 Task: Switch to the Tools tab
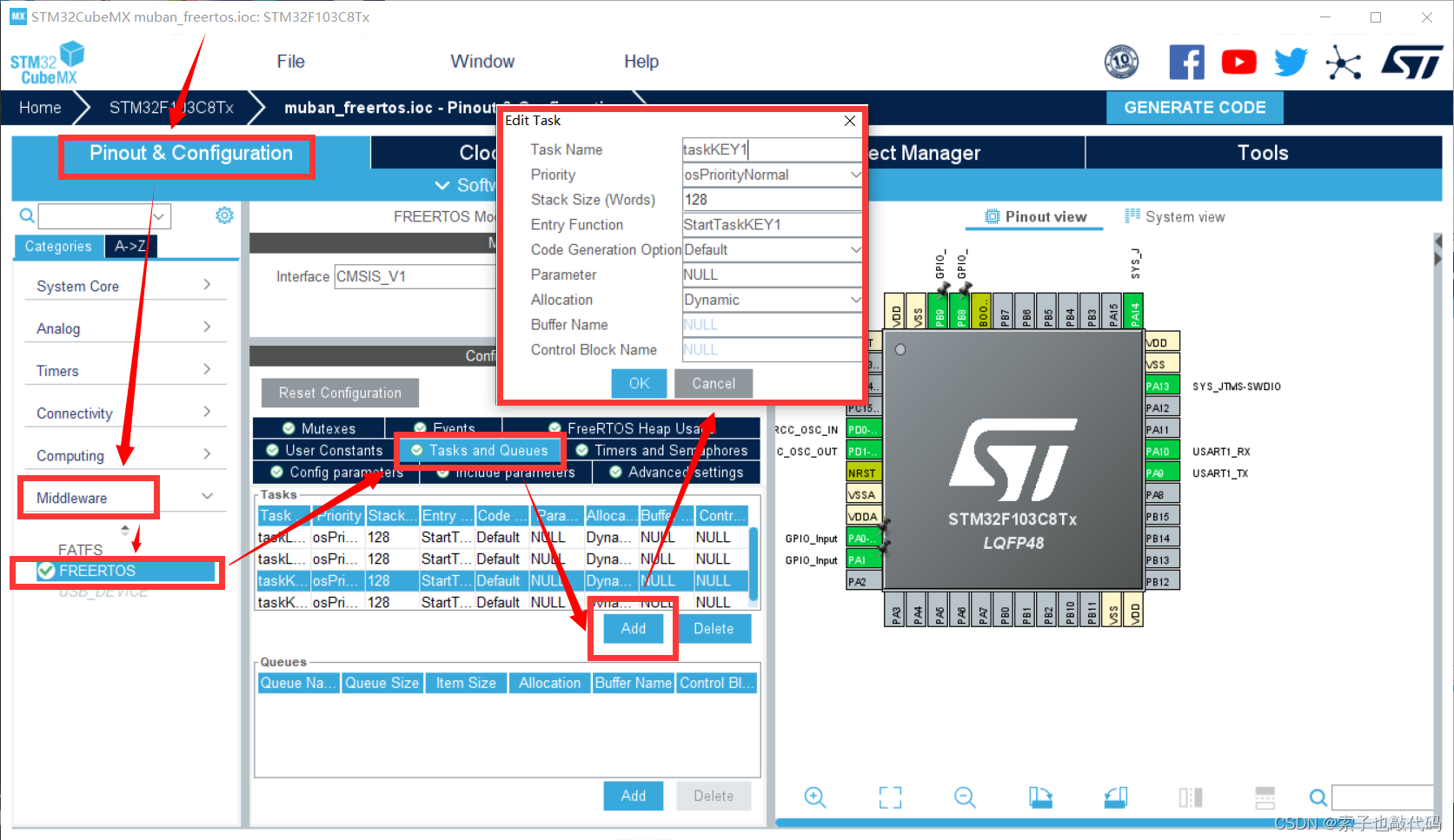[1263, 153]
